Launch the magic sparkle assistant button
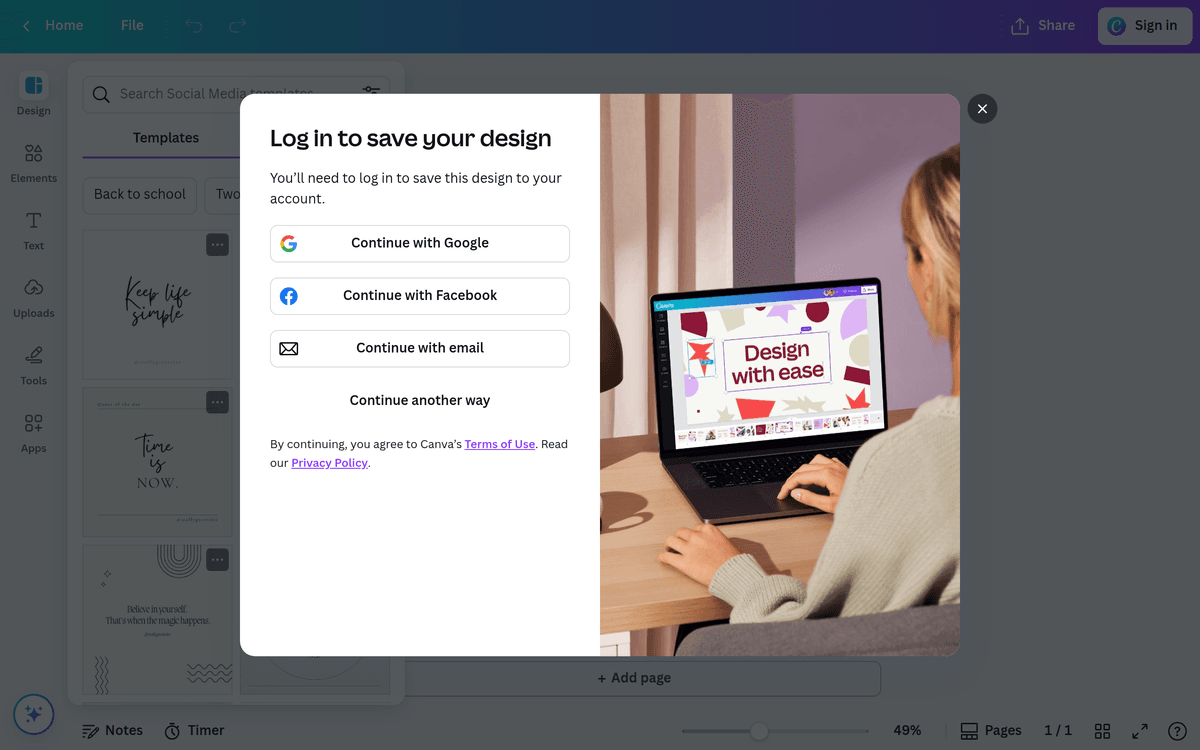Viewport: 1200px width, 750px height. (33, 714)
